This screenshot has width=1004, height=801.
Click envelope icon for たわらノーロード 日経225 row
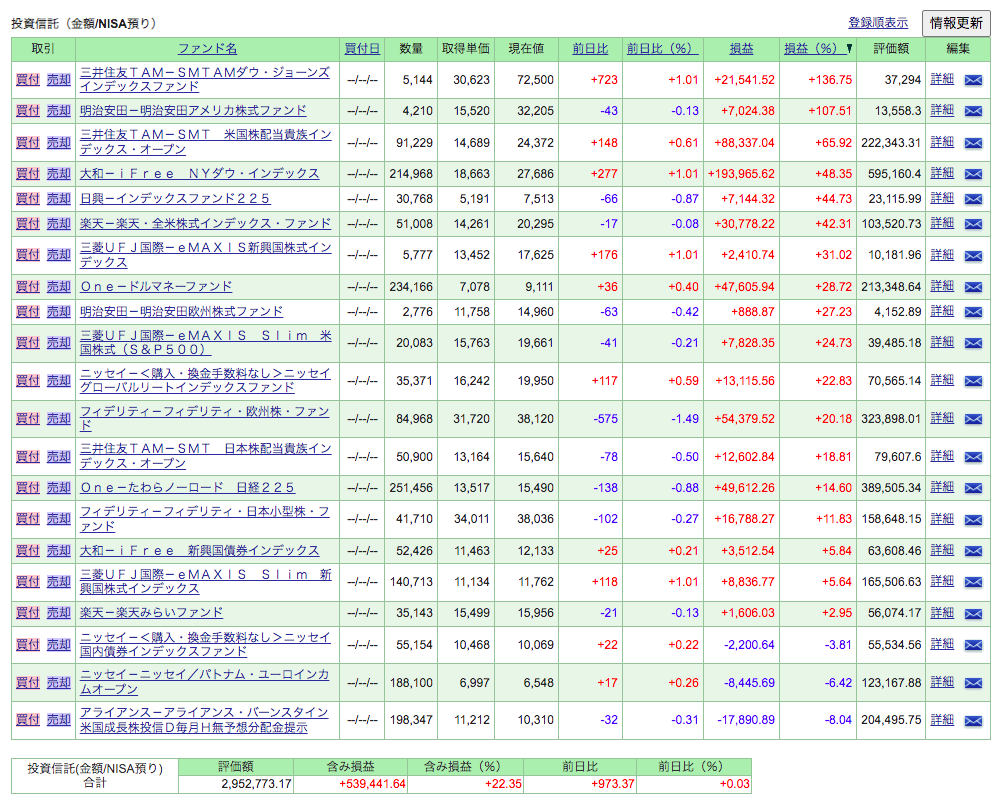click(x=973, y=488)
